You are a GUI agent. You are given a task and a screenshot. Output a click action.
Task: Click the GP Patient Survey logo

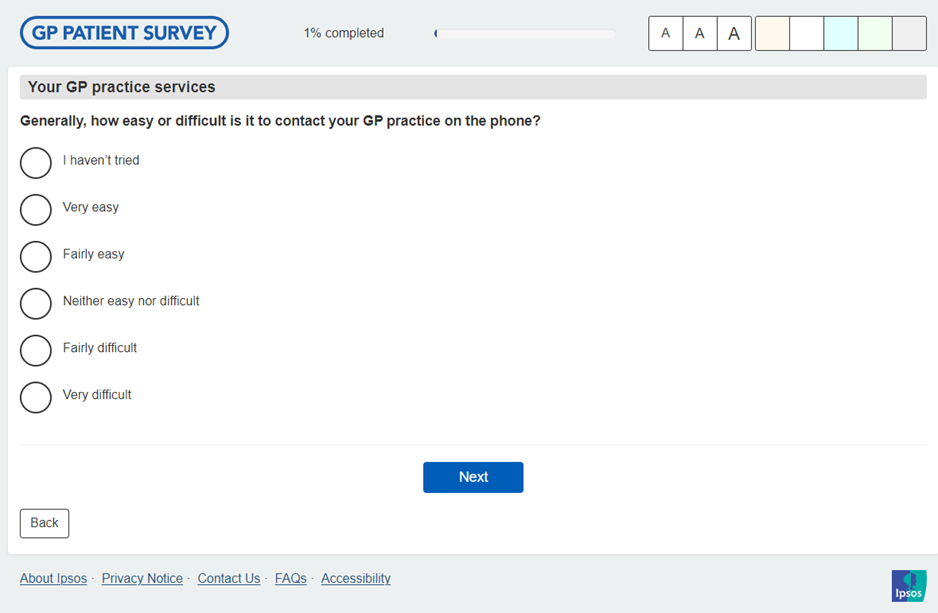tap(125, 33)
